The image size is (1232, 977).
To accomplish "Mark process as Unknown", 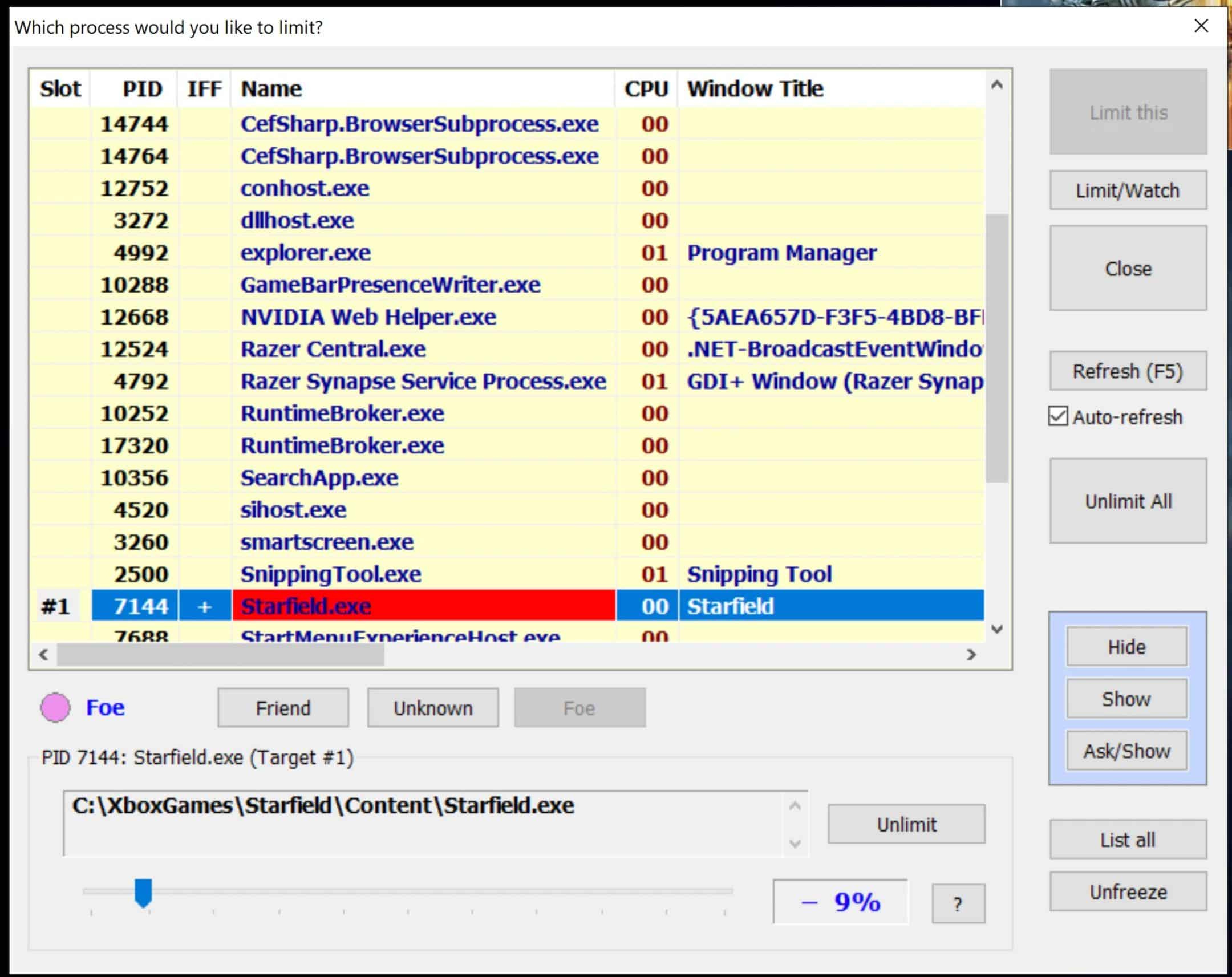I will coord(432,708).
